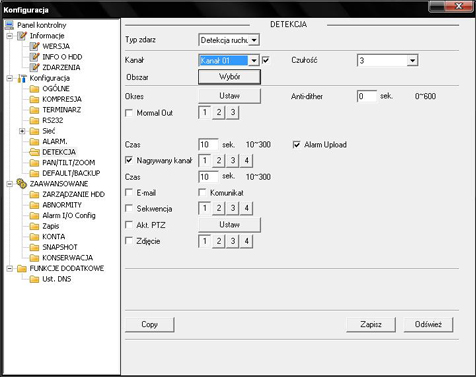Open the Czułość sensitivity dropdown
The image size is (476, 377).
click(413, 60)
